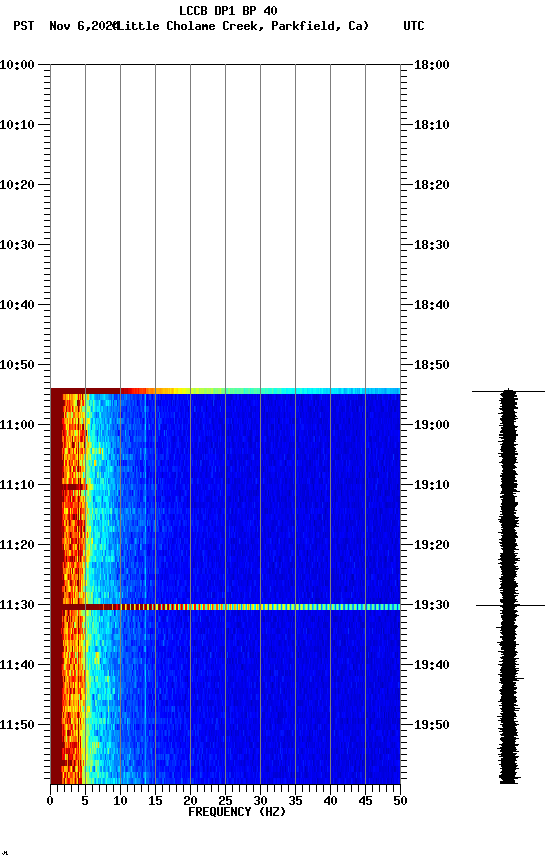Click the '19:30' UTC time label
This screenshot has height=864, width=552.
coord(432,605)
